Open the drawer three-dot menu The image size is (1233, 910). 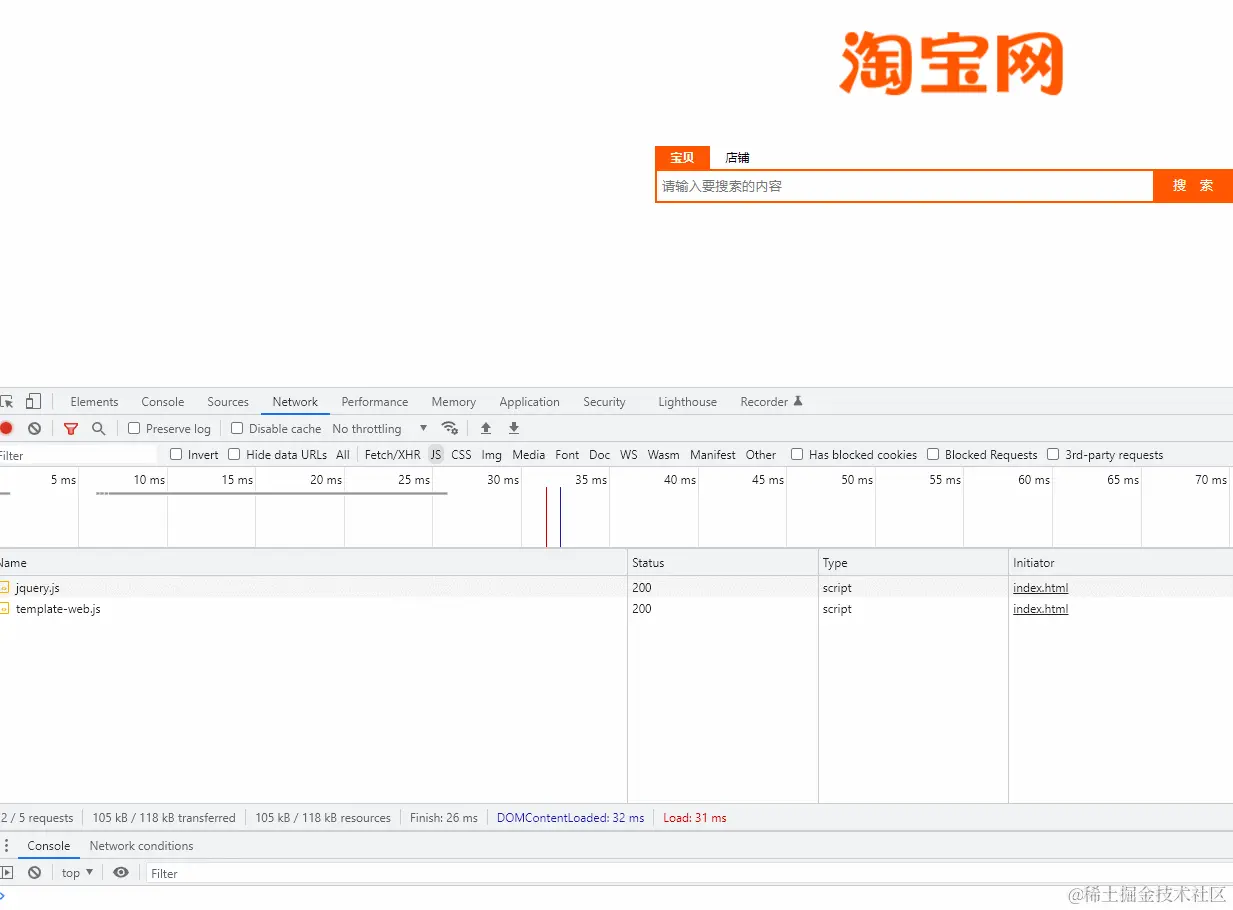6,846
